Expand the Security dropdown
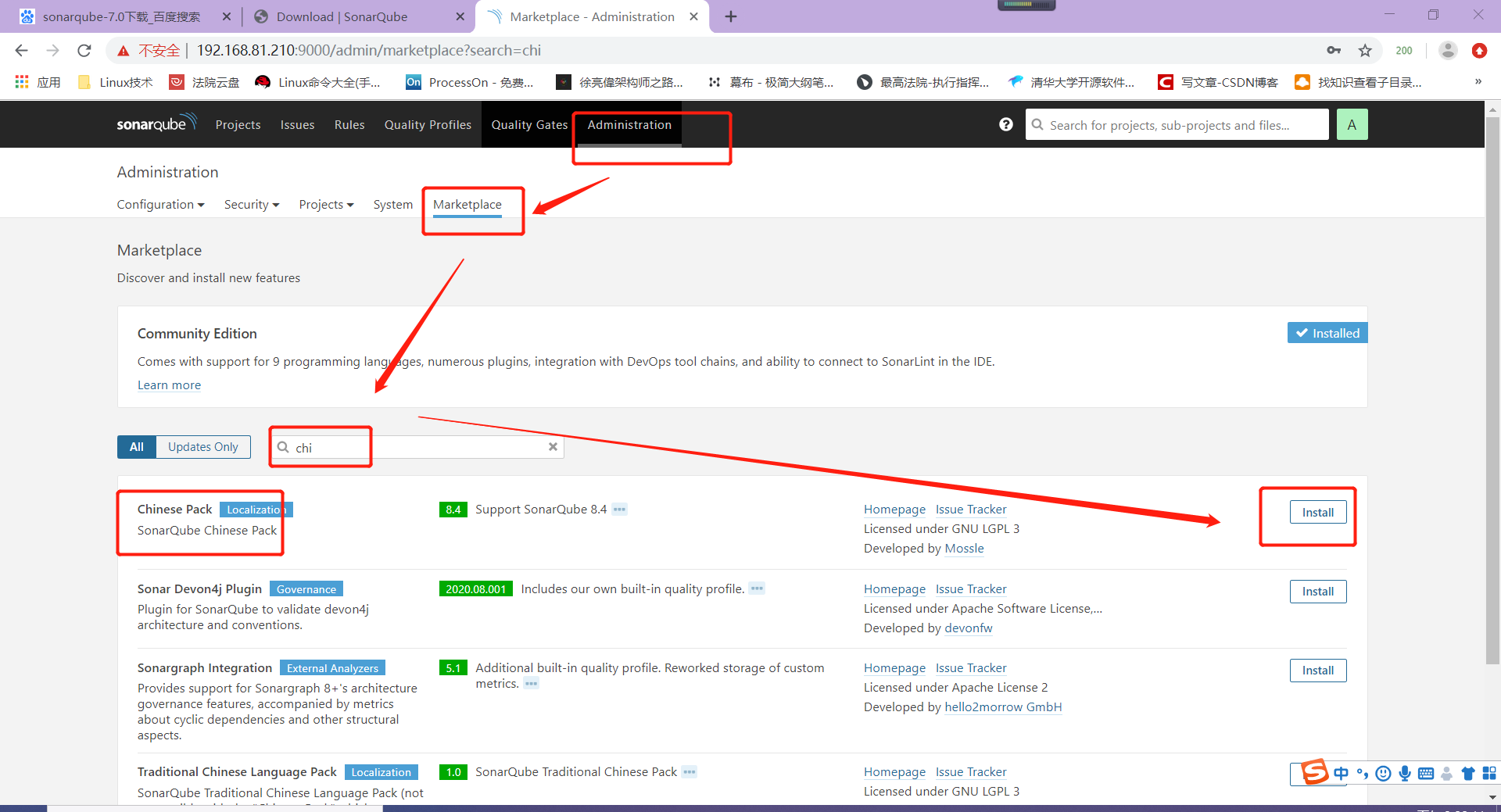The height and width of the screenshot is (812, 1501). 252,205
